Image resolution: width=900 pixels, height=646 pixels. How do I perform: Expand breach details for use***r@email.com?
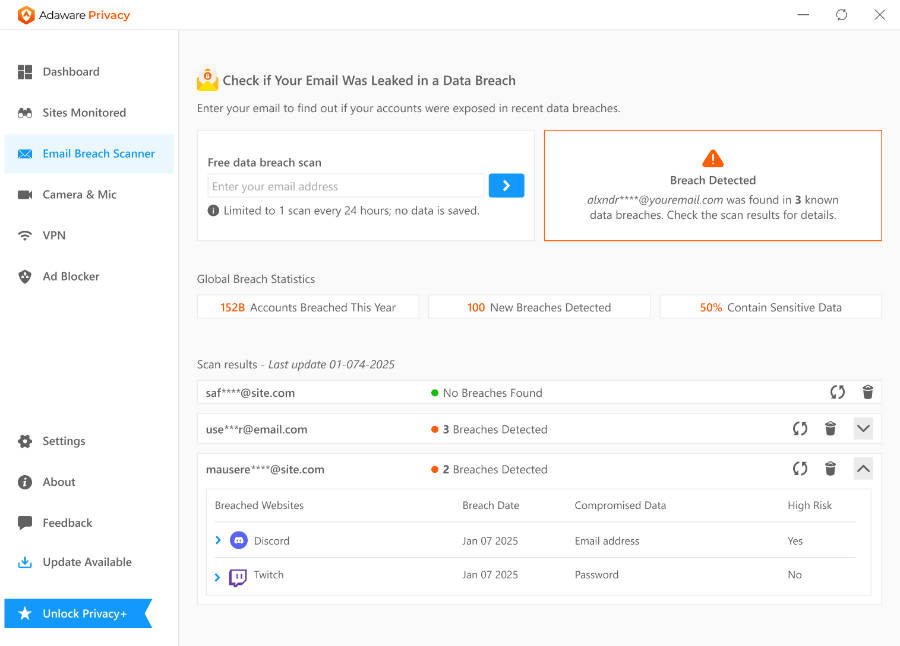click(x=863, y=428)
